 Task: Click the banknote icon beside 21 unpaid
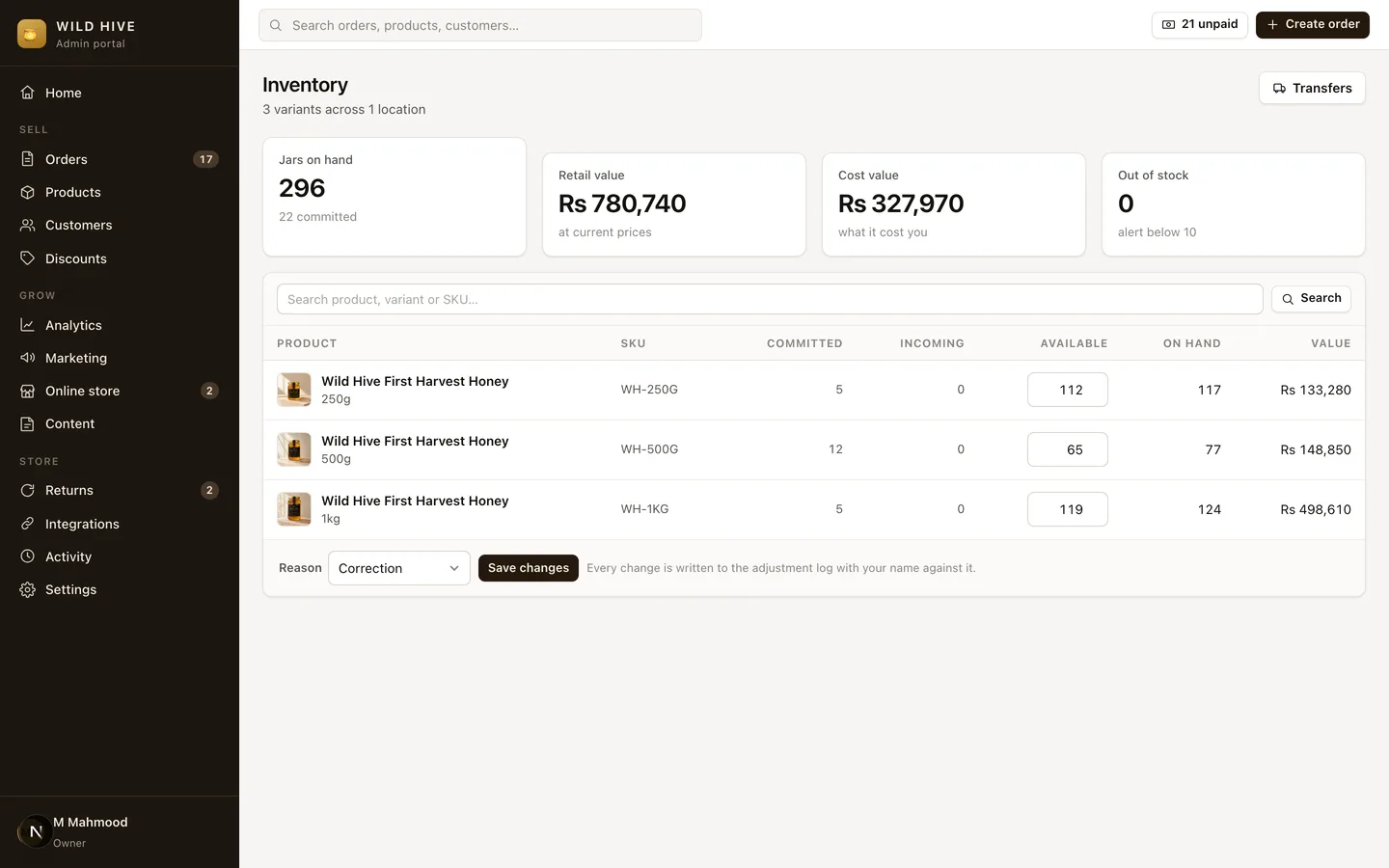(x=1168, y=25)
